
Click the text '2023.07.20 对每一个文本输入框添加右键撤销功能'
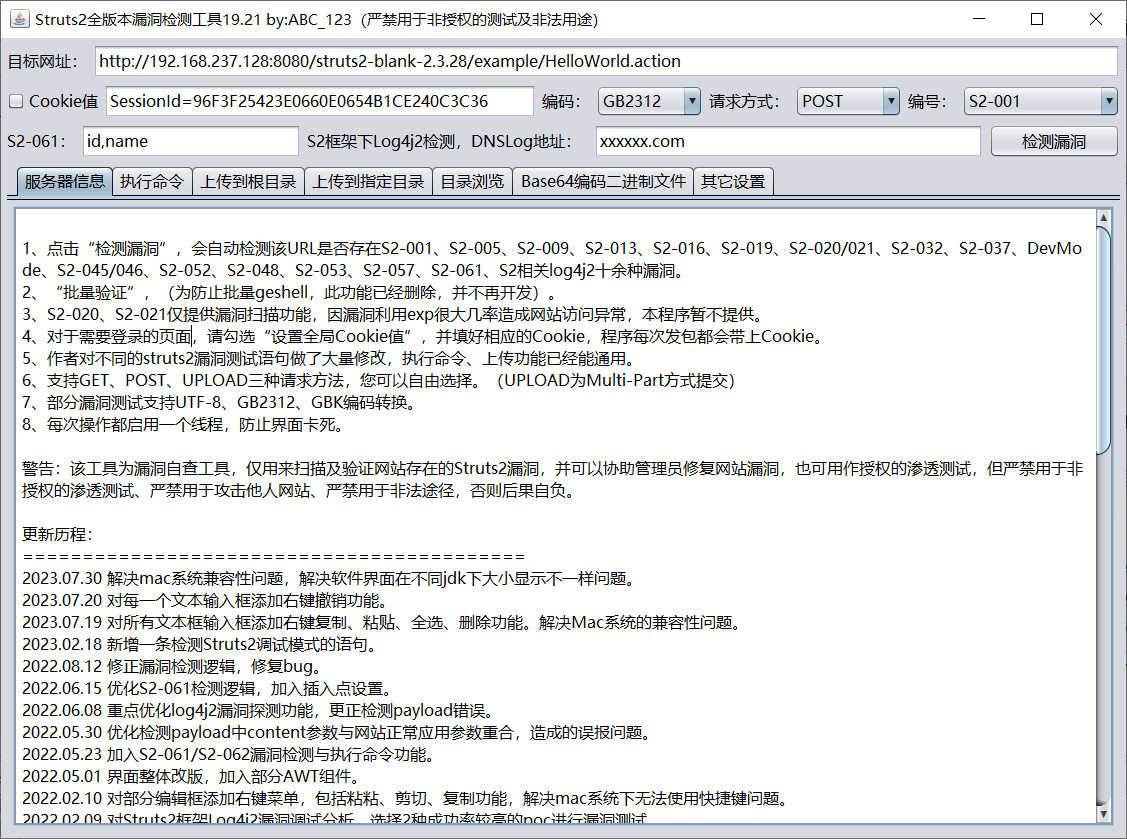(x=206, y=600)
